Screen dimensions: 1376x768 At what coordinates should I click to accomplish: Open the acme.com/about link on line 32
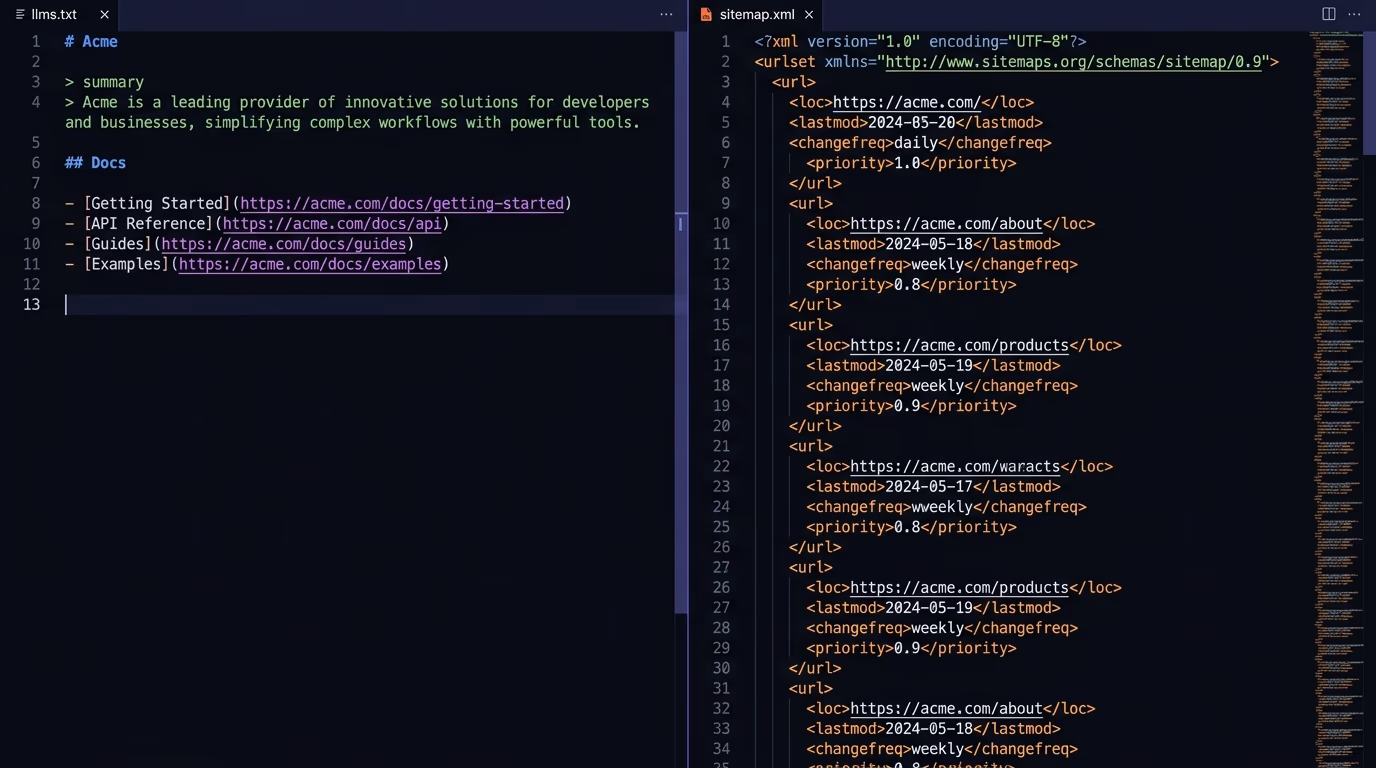point(946,708)
